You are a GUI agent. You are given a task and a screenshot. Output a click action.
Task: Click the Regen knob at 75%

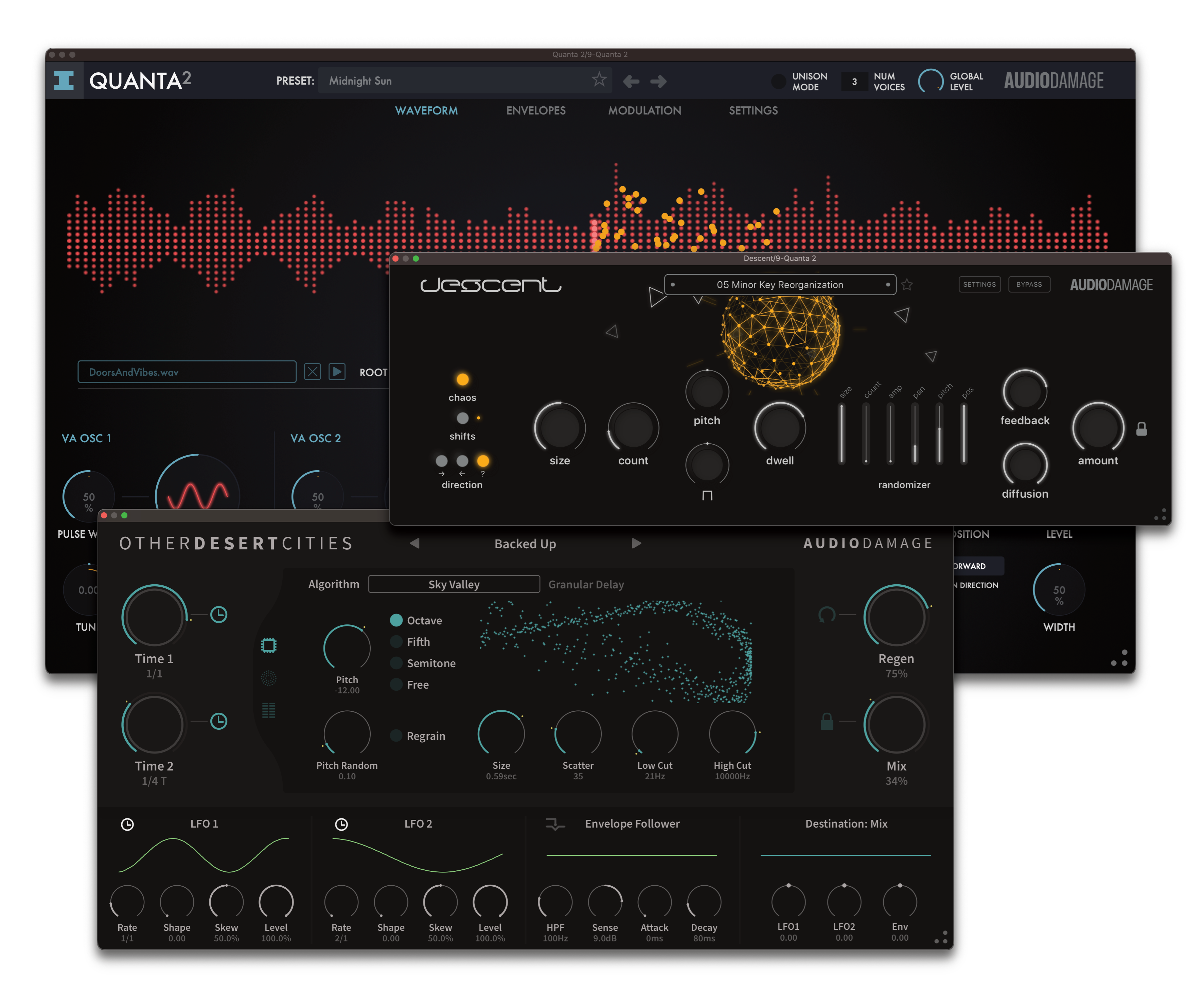click(896, 617)
